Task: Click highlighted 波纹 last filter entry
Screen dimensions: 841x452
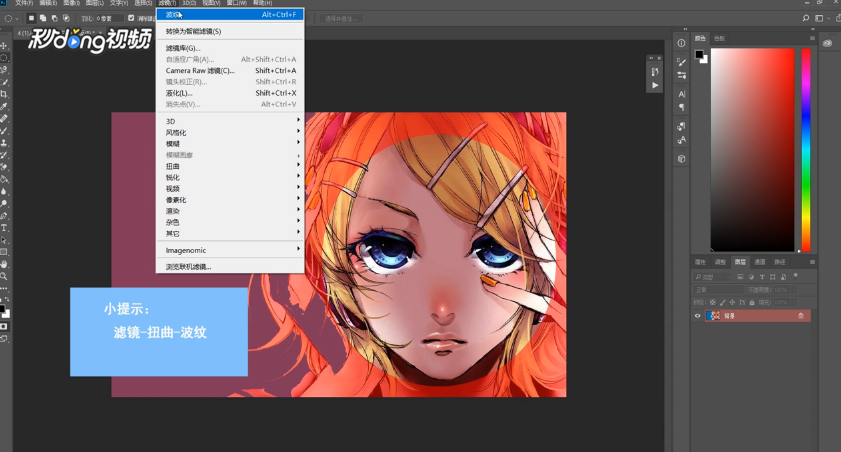Action: click(230, 14)
